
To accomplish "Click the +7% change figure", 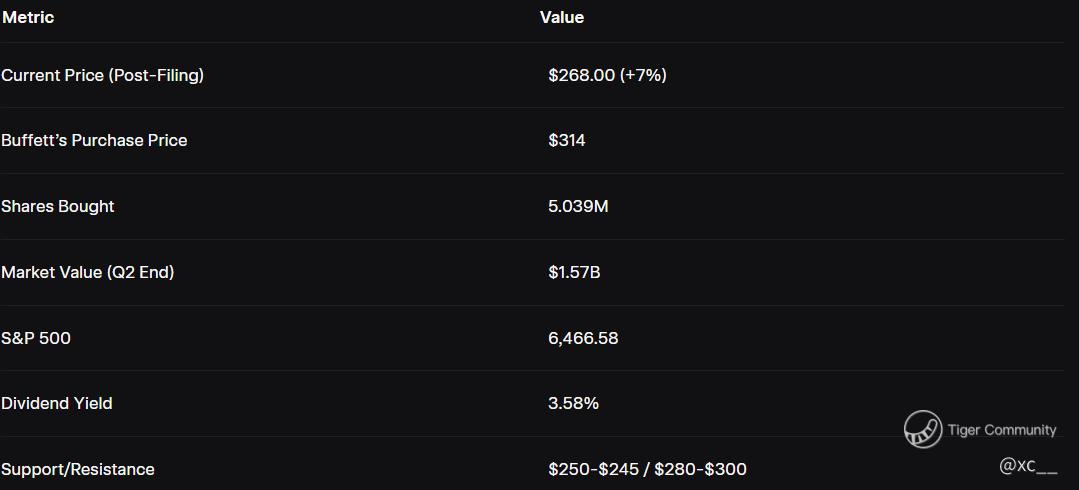I will [x=643, y=75].
